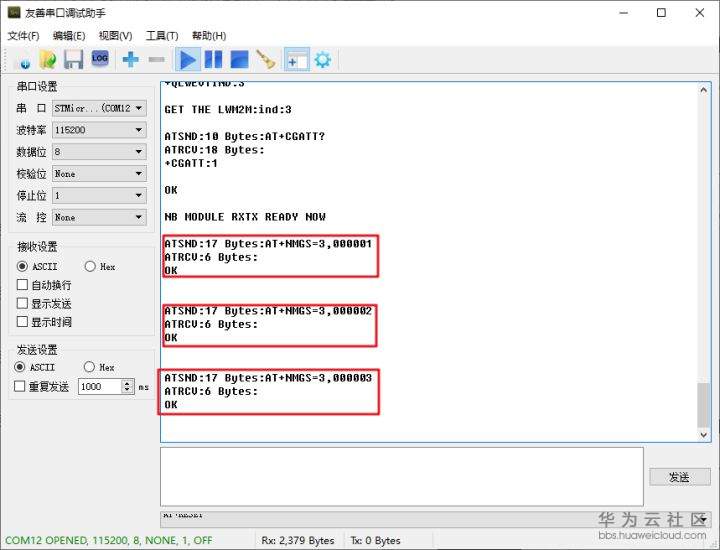
Task: Click the ATSND:10 Bytes:AT+CGATT? line
Action: (244, 136)
